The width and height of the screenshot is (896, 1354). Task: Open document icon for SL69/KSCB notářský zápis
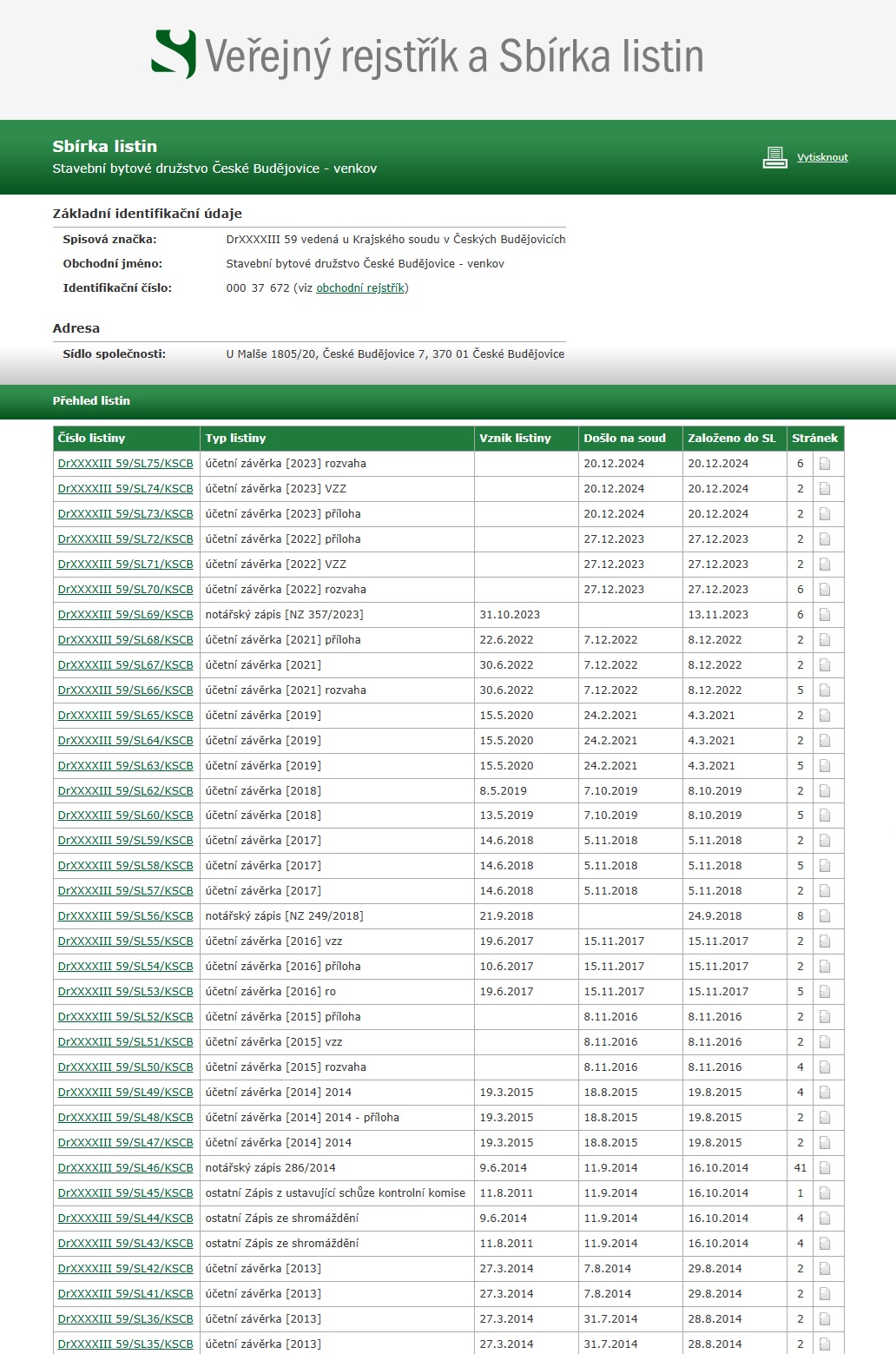coord(825,615)
